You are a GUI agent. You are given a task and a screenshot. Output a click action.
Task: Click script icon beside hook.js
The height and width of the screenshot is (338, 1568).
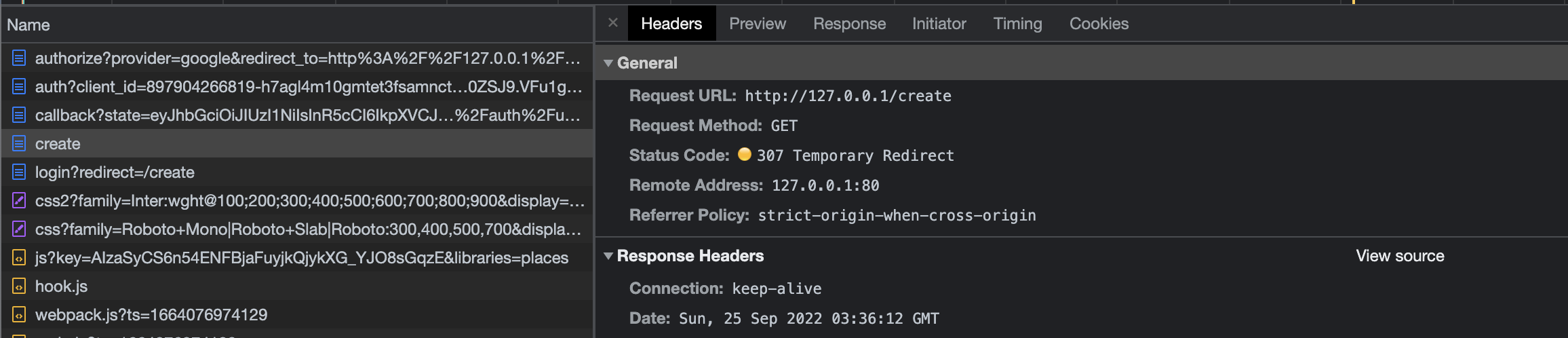(x=19, y=286)
